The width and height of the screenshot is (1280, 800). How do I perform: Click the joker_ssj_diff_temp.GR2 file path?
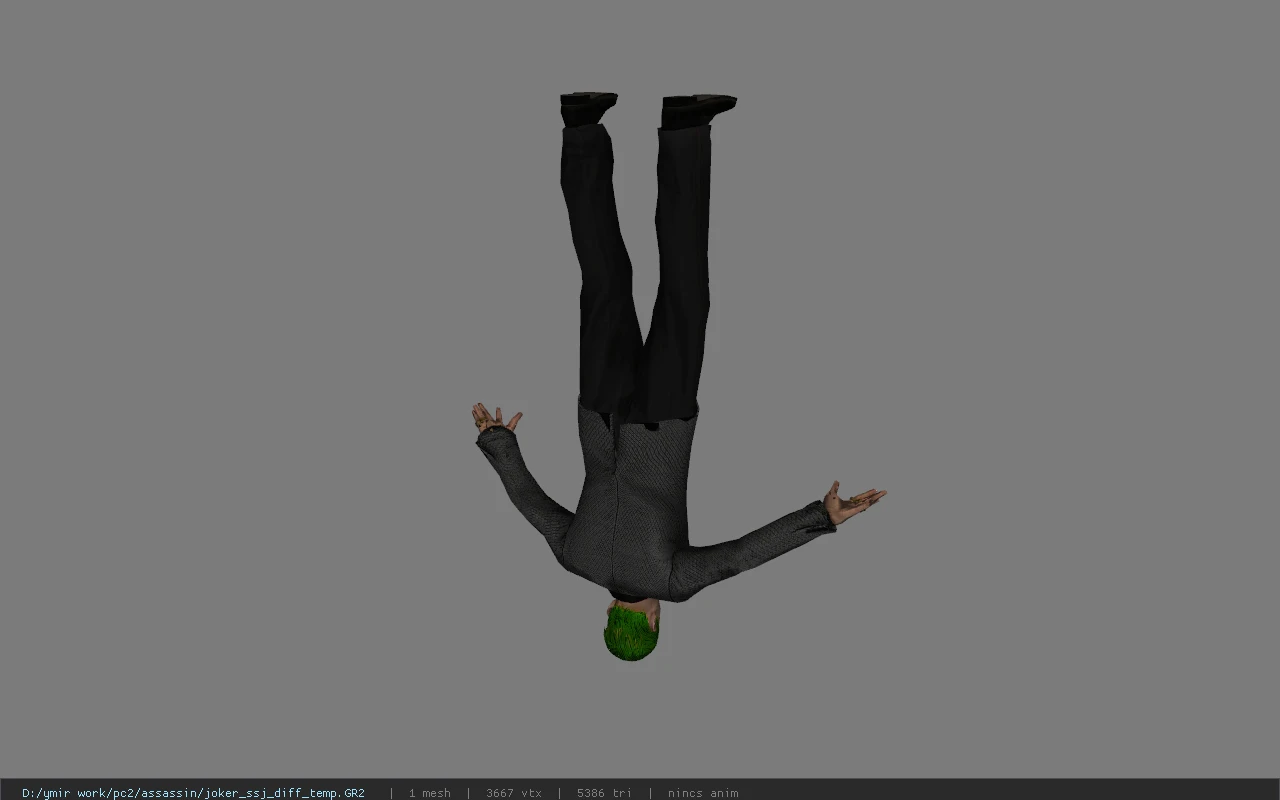click(193, 793)
